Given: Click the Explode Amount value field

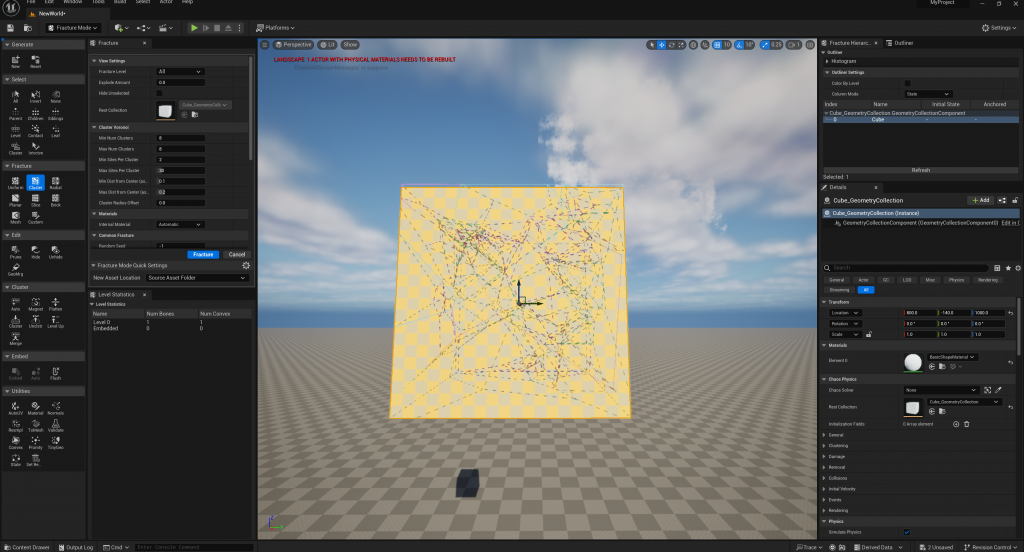Looking at the screenshot, I should [x=180, y=82].
